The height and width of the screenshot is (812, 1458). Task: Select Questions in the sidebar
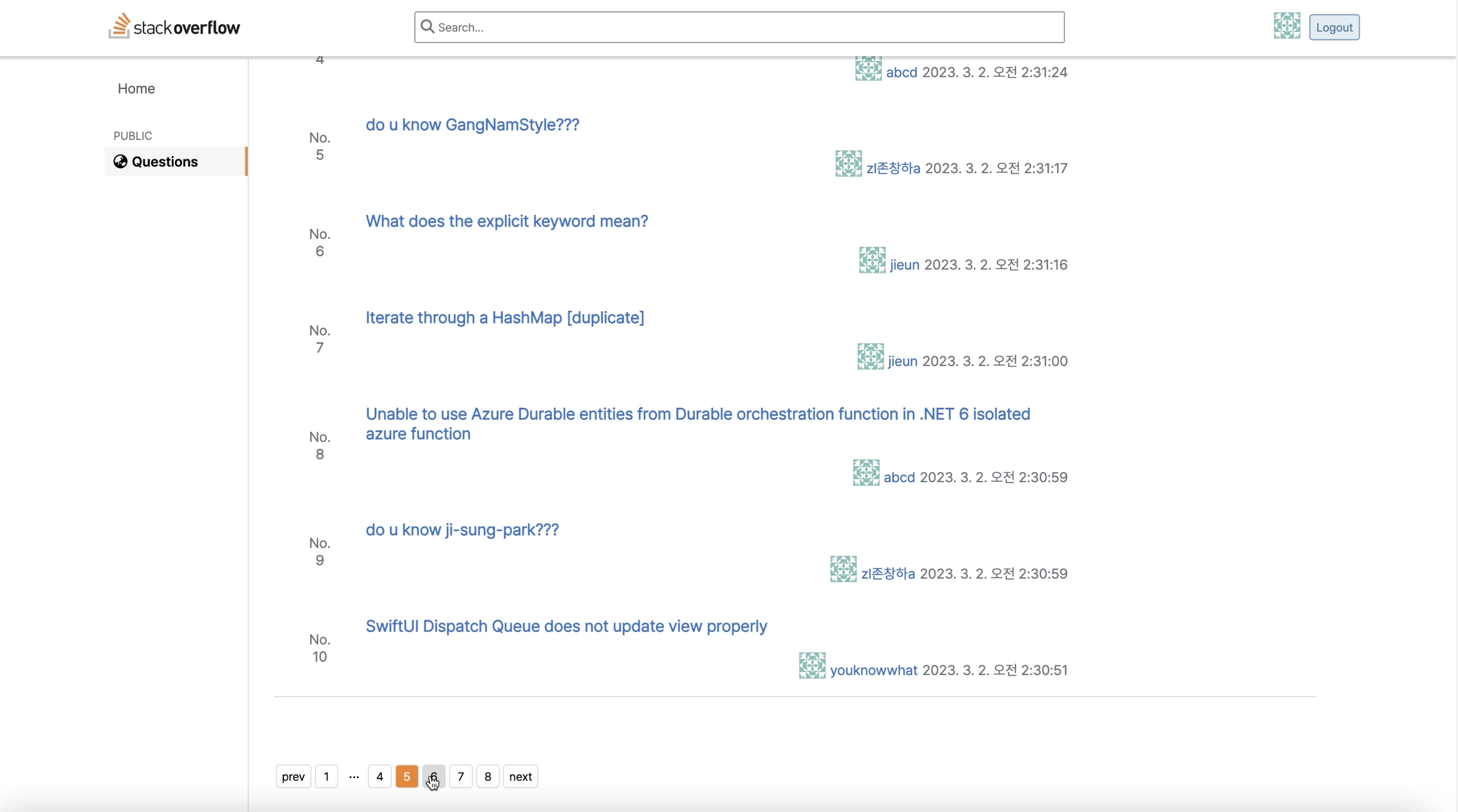click(x=176, y=161)
